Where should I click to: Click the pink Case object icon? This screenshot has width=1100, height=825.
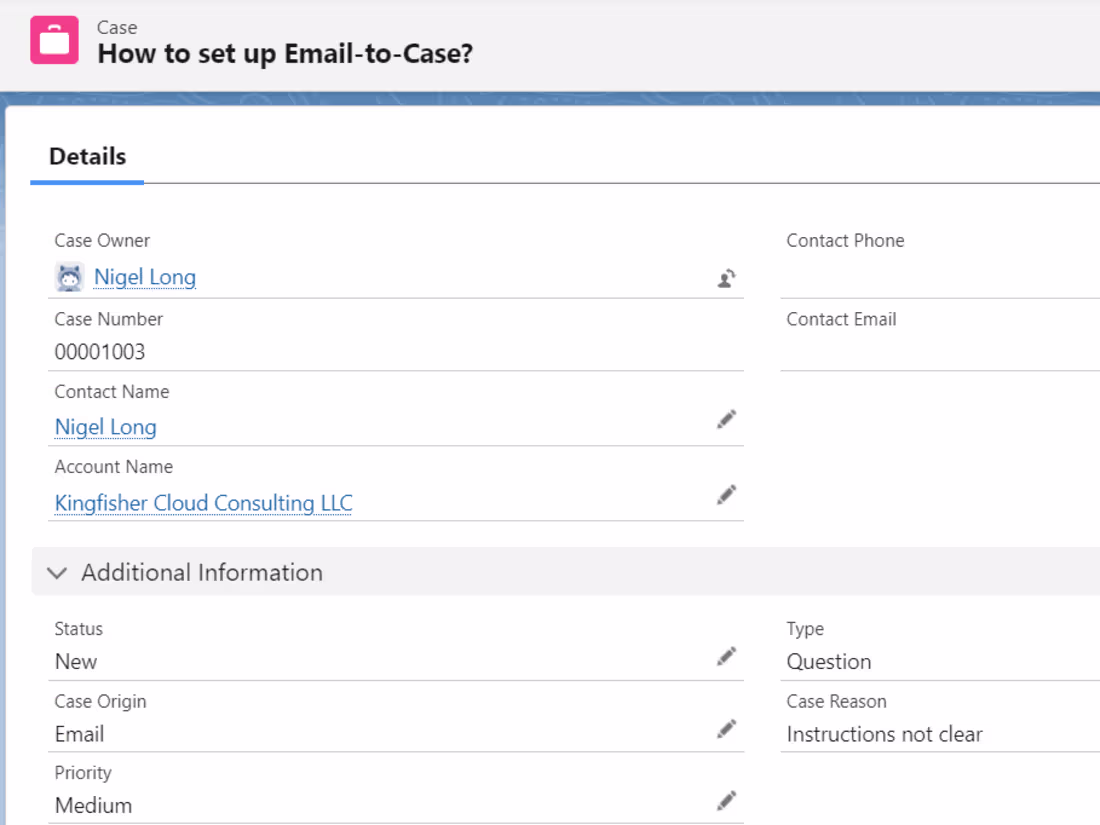56,40
